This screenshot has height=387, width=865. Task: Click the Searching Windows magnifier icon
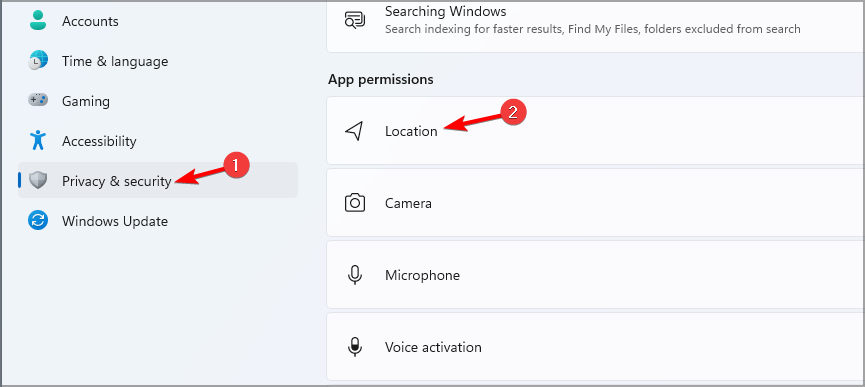[x=355, y=19]
